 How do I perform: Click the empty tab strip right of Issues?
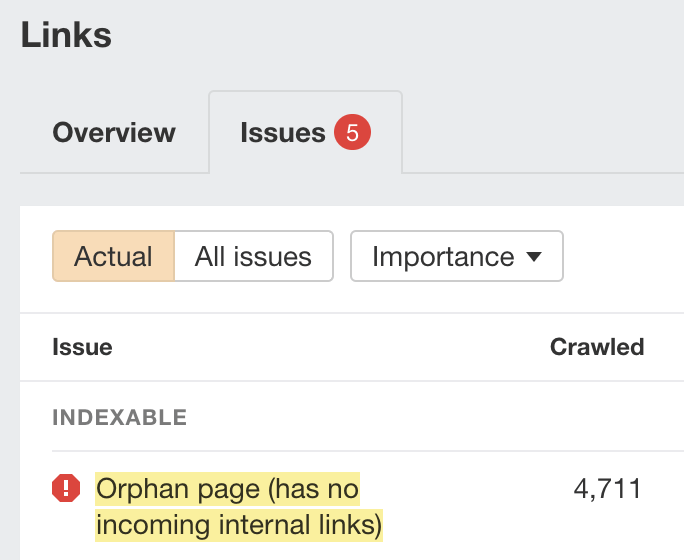pos(540,135)
